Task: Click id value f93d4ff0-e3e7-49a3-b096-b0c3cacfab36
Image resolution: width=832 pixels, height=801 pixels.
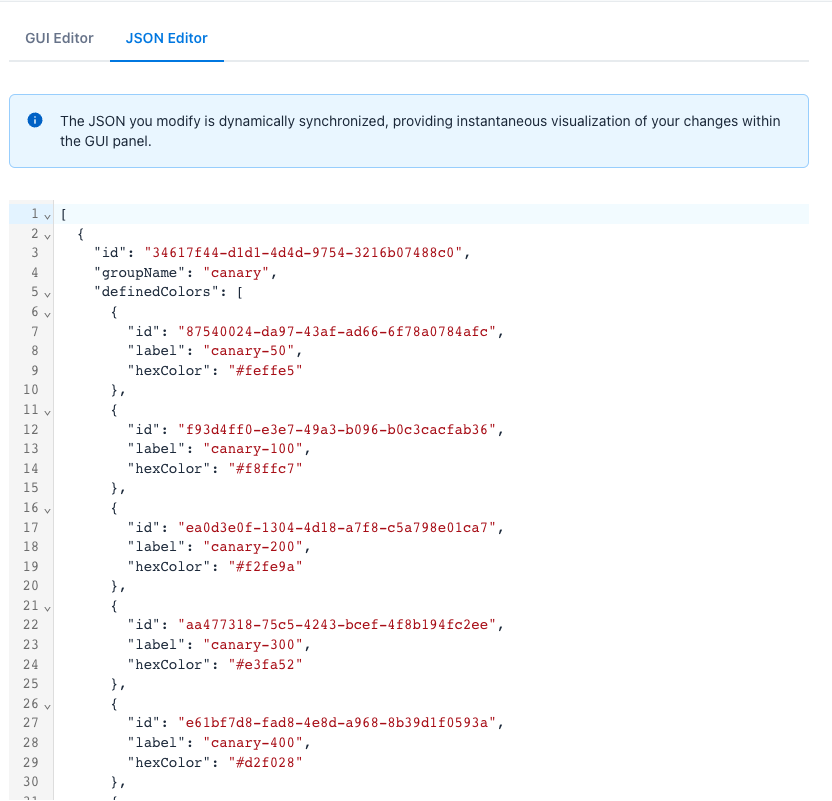Action: click(x=337, y=430)
